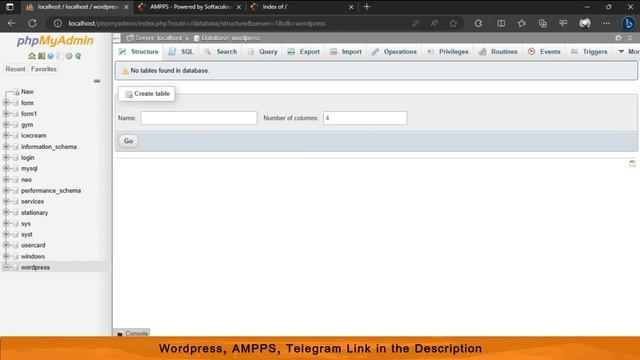The width and height of the screenshot is (640, 360).
Task: Open Edge Settings and more ellipsis
Action: [607, 23]
